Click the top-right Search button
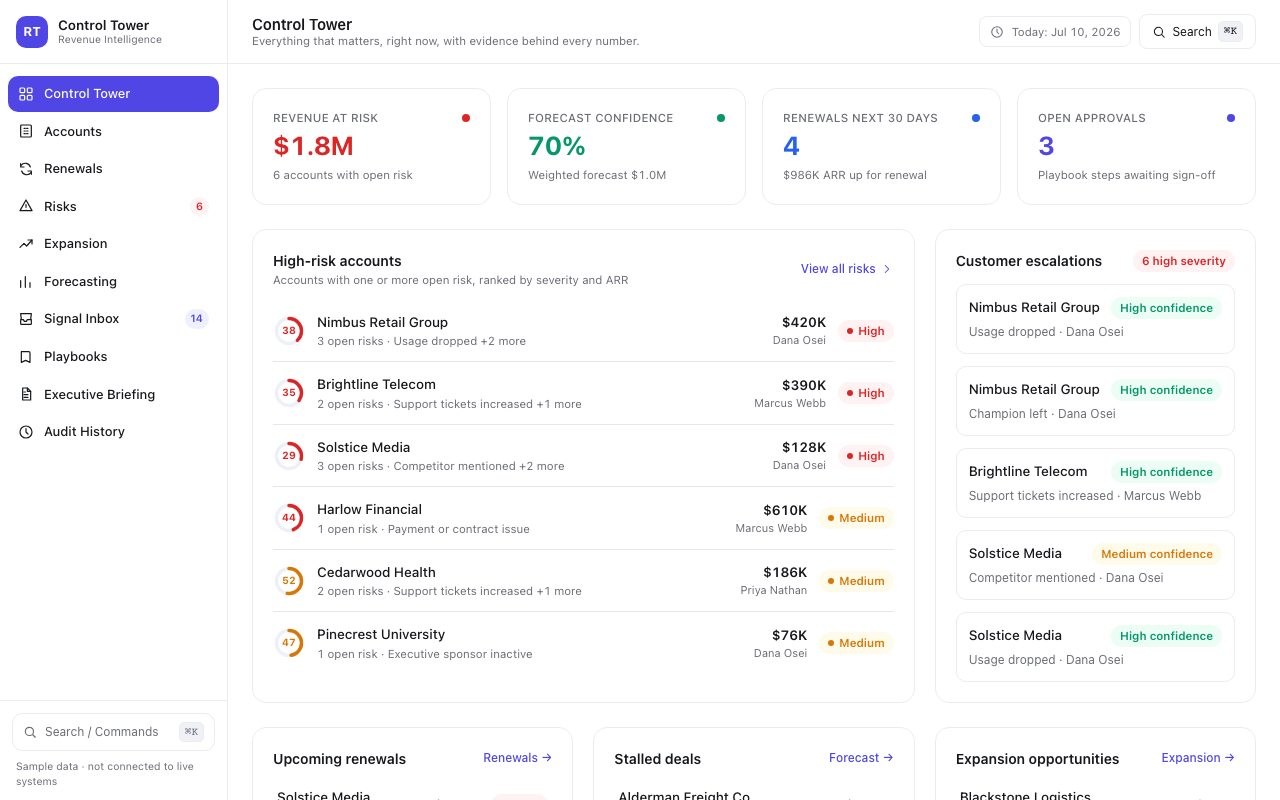The width and height of the screenshot is (1280, 800). coord(1197,32)
